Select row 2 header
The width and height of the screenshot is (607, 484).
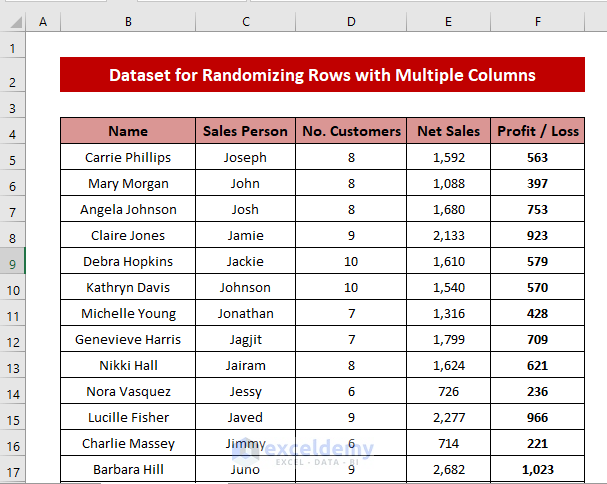coord(12,75)
